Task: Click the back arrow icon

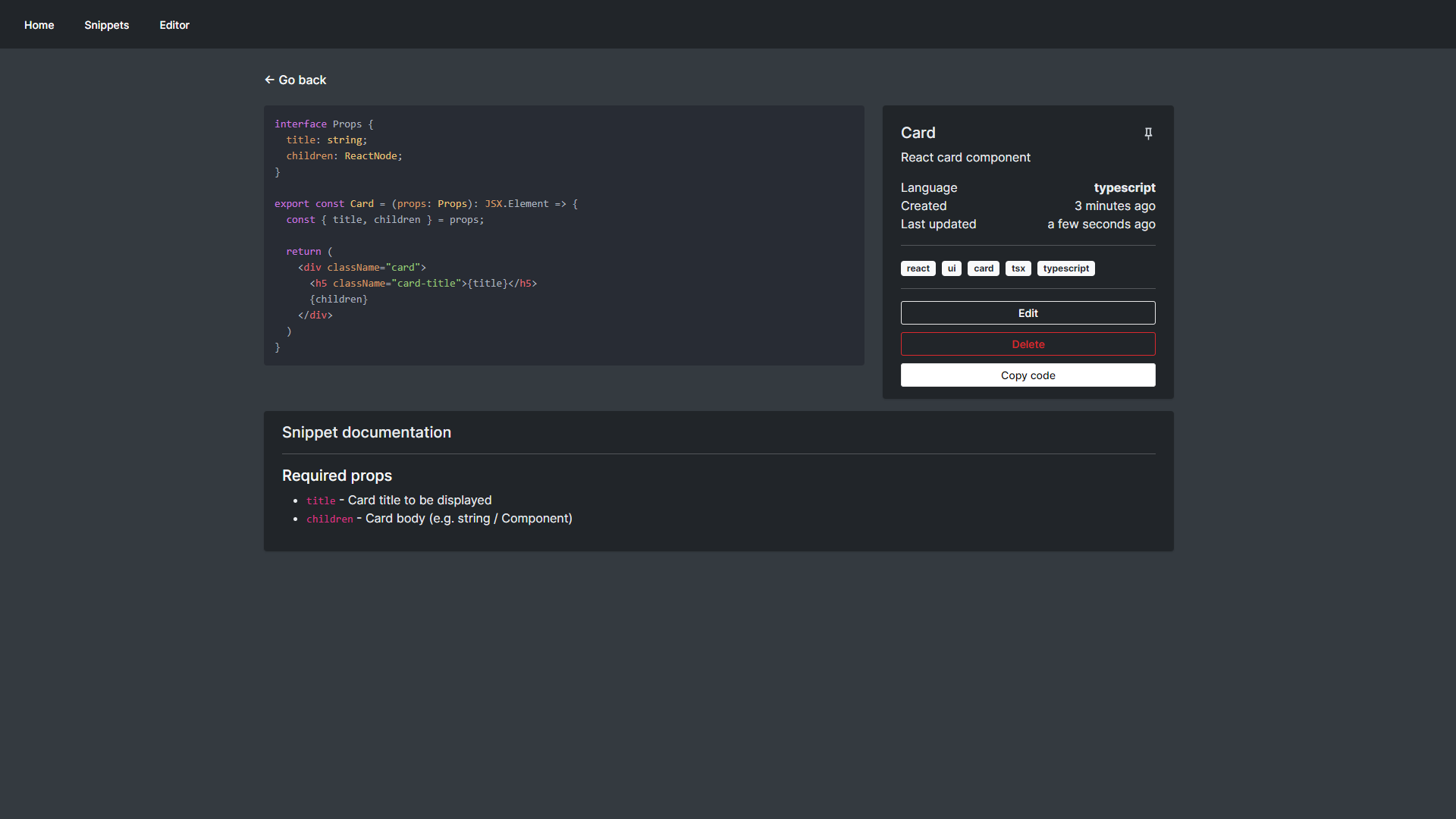Action: (270, 80)
